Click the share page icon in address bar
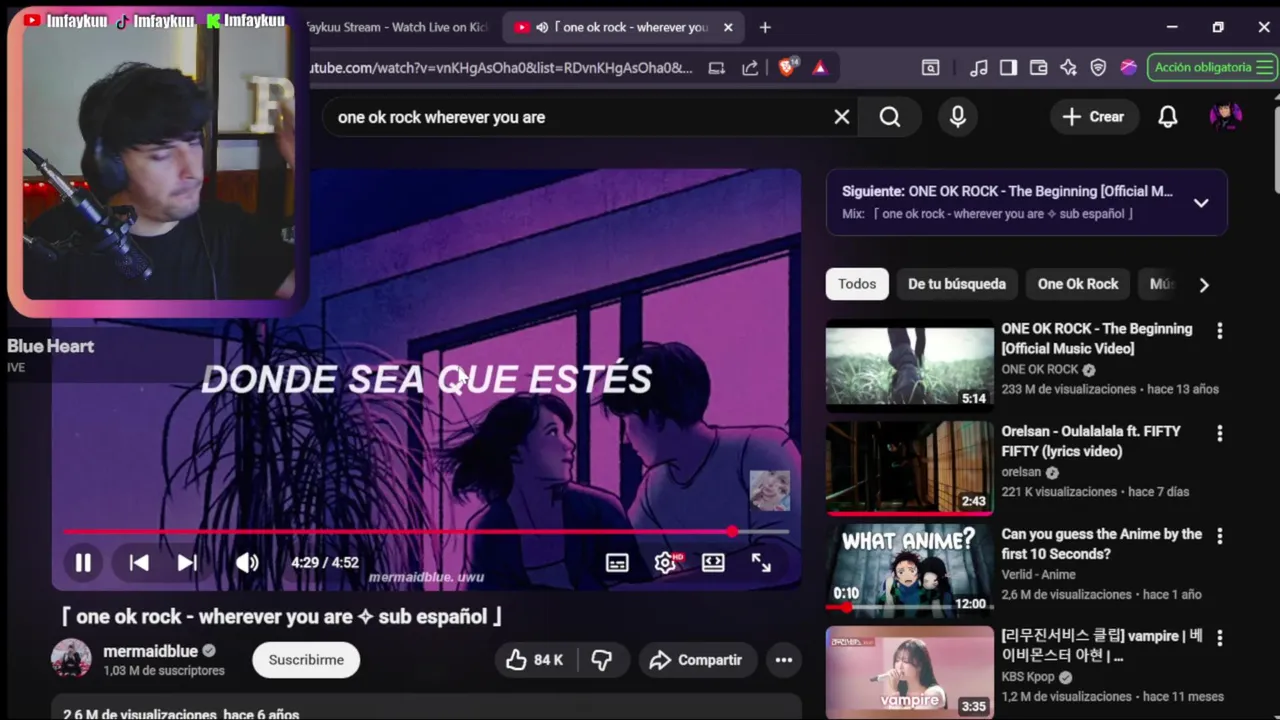Image resolution: width=1280 pixels, height=720 pixels. click(750, 68)
